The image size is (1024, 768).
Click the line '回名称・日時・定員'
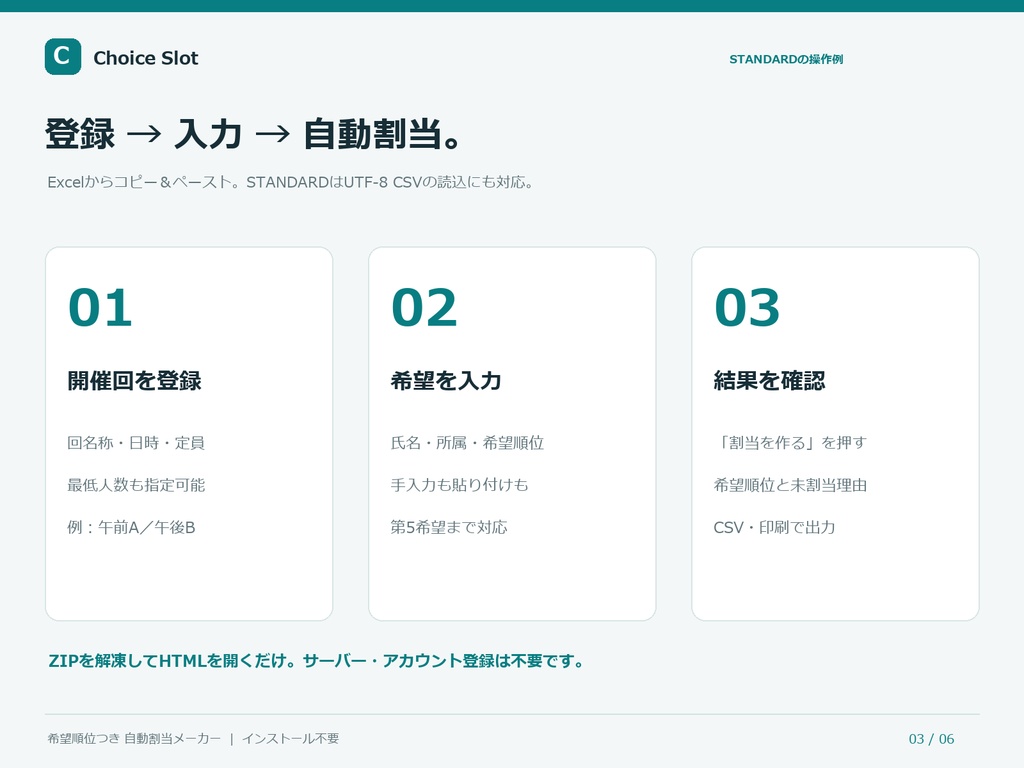click(136, 443)
